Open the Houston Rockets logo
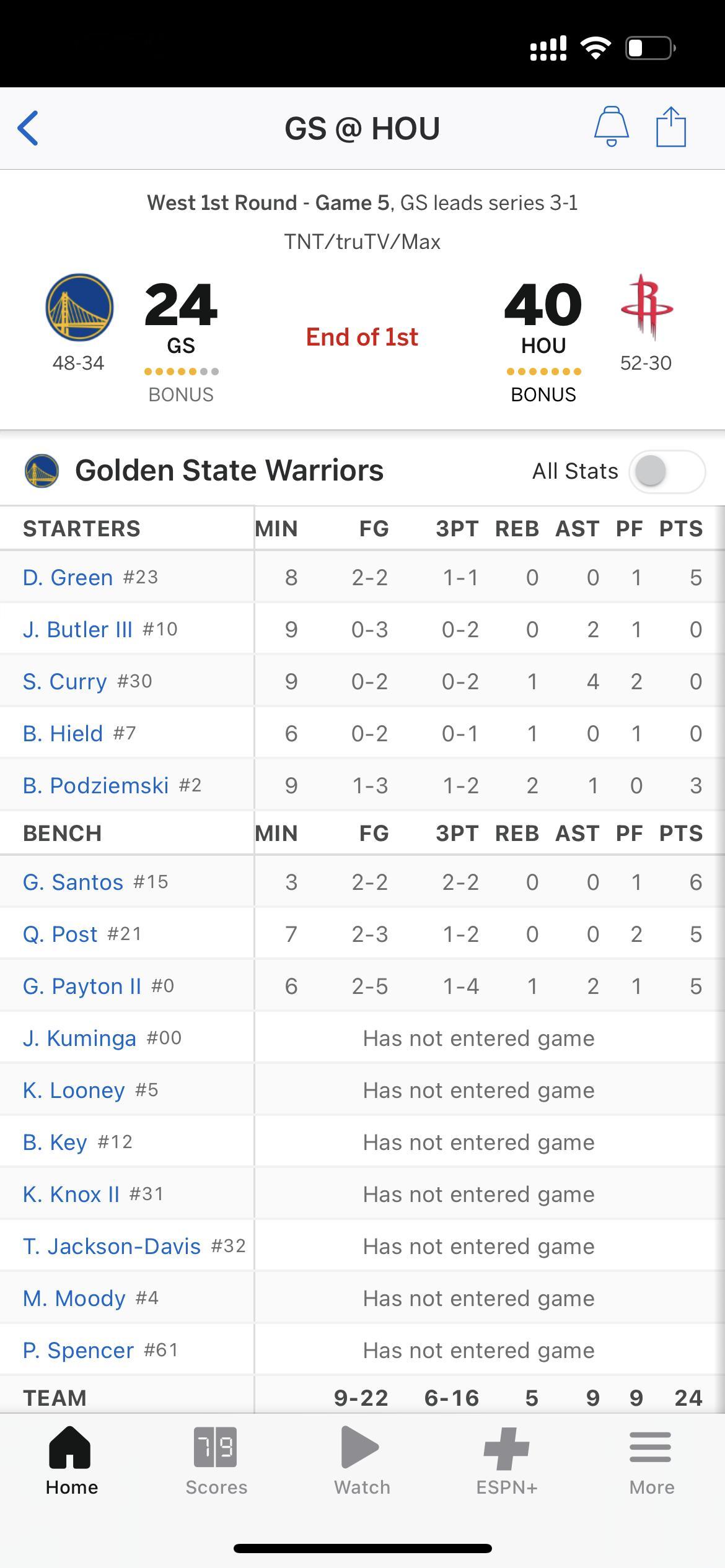Viewport: 725px width, 1568px height. tap(646, 307)
